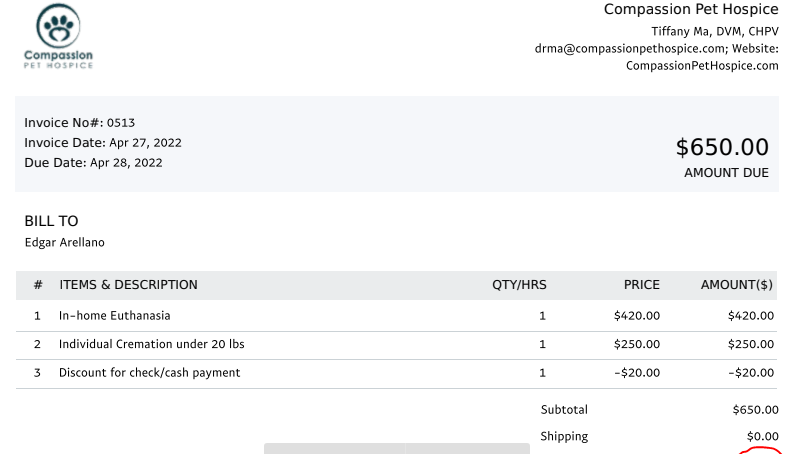
Task: Click the AMOUNT($) column header
Action: [x=737, y=285]
